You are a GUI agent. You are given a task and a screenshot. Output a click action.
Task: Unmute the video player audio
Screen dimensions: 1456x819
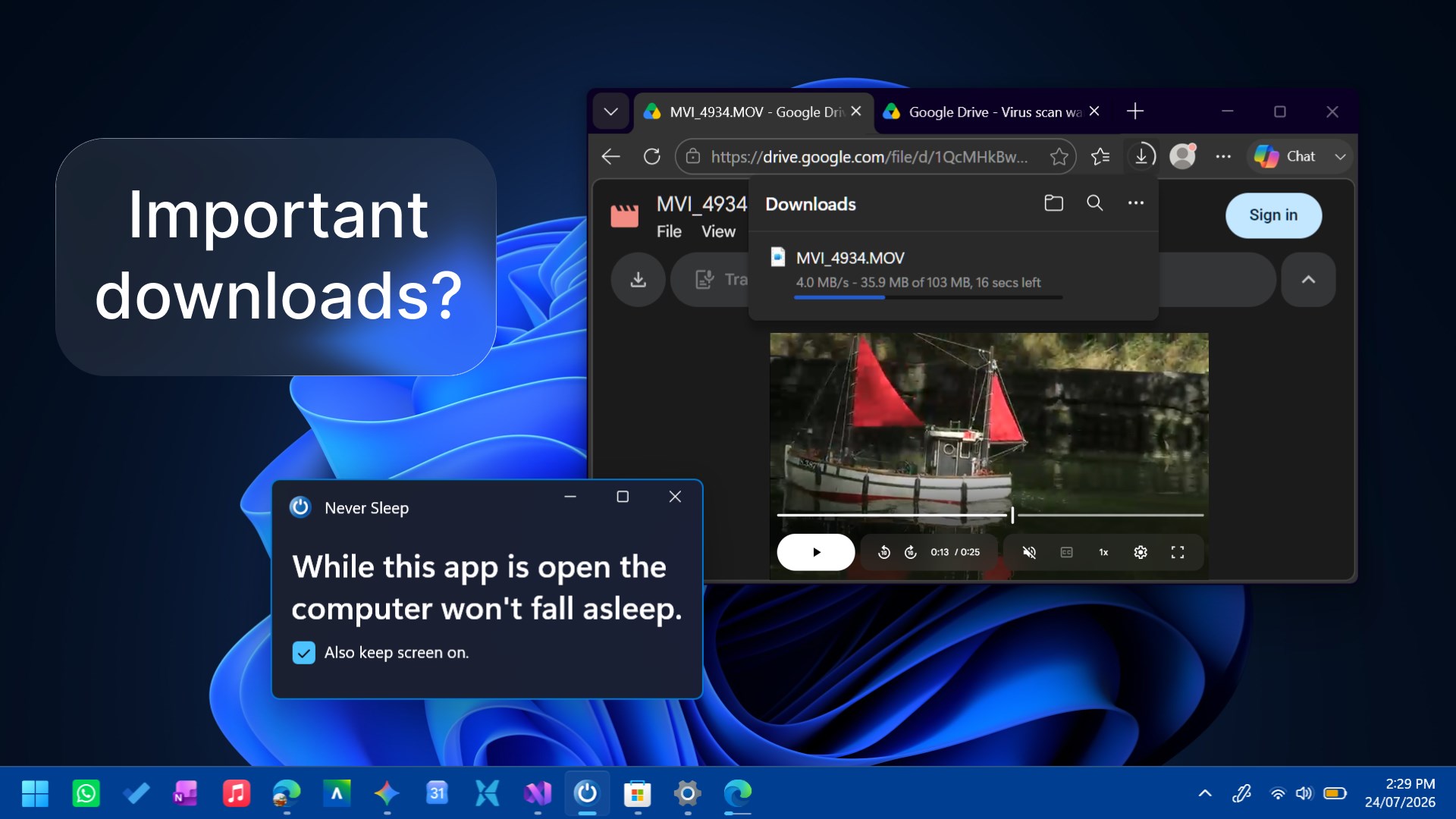point(1029,552)
